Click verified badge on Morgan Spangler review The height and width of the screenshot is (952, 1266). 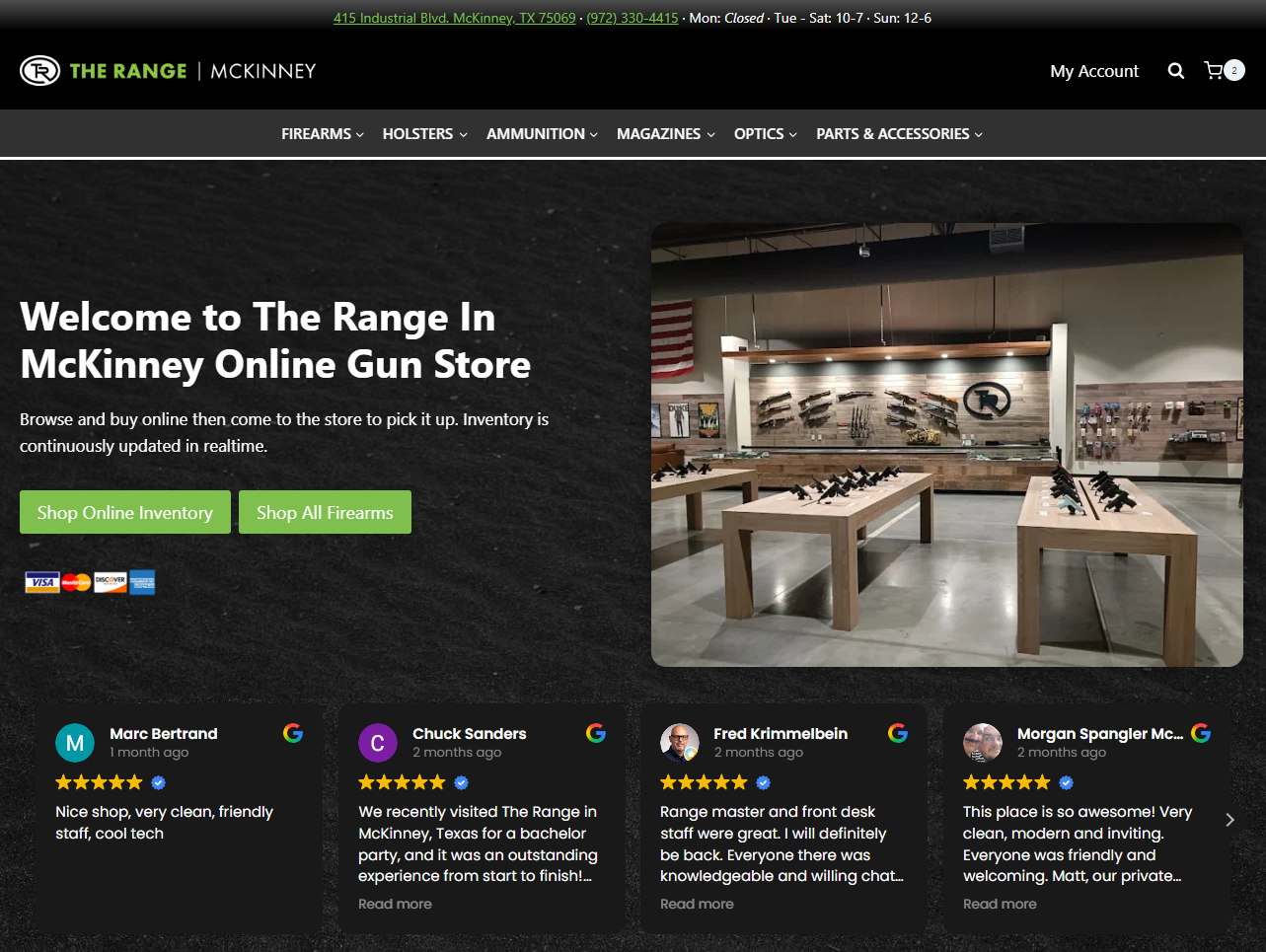[x=1066, y=782]
